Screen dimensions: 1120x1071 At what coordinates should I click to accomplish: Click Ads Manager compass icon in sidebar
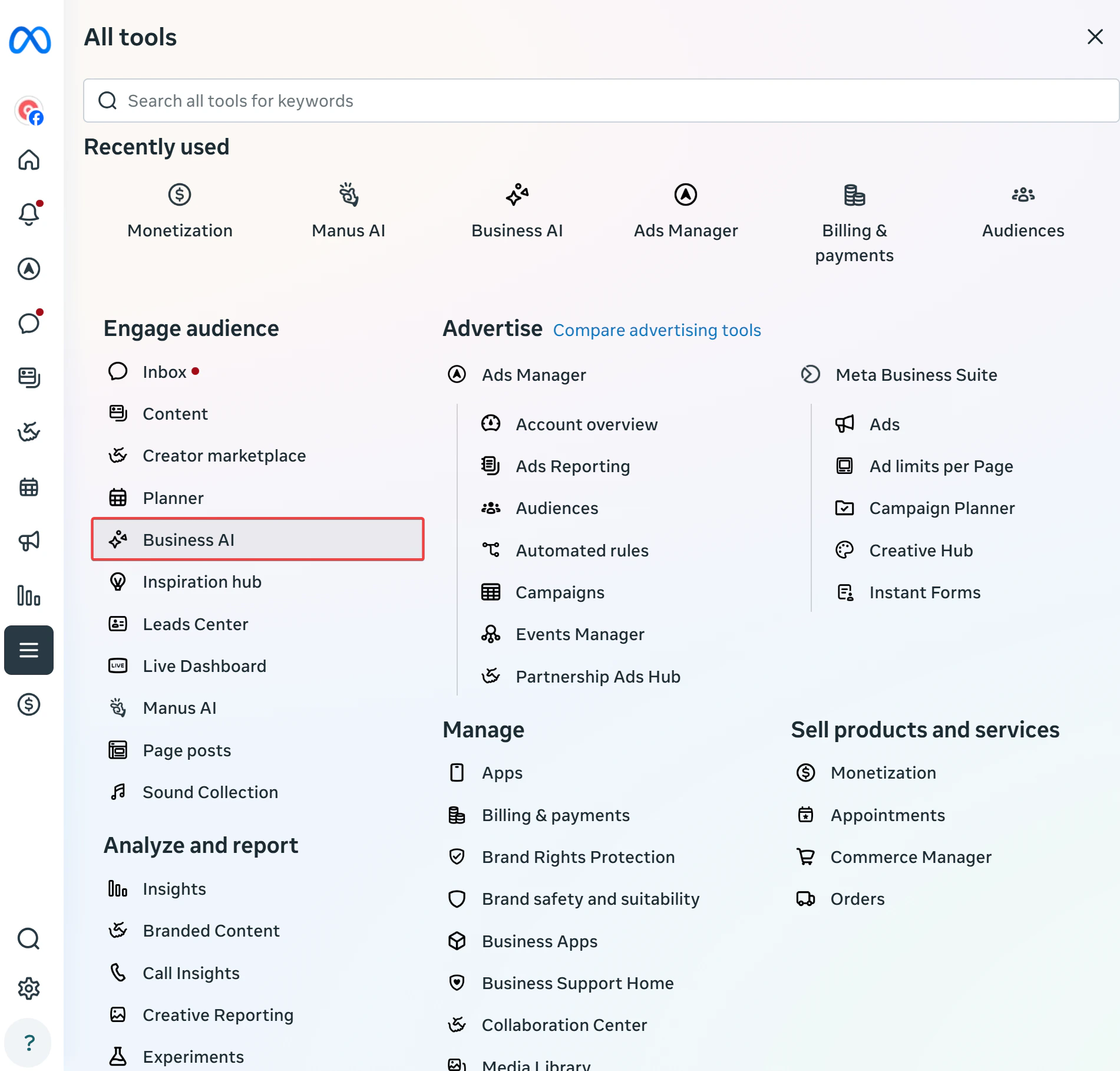(x=29, y=269)
